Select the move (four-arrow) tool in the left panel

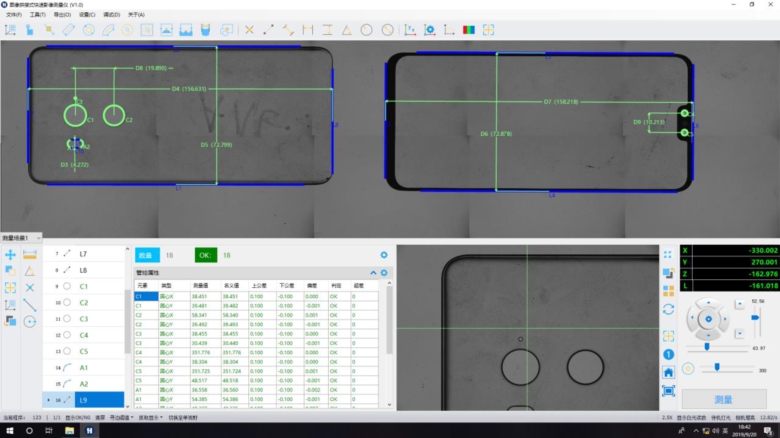(10, 255)
